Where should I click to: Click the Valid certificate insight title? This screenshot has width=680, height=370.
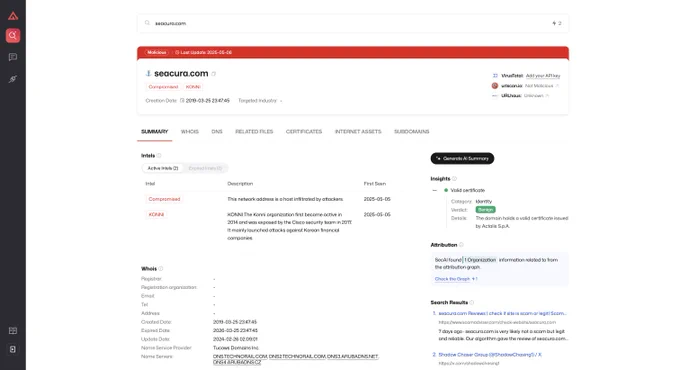pos(468,190)
